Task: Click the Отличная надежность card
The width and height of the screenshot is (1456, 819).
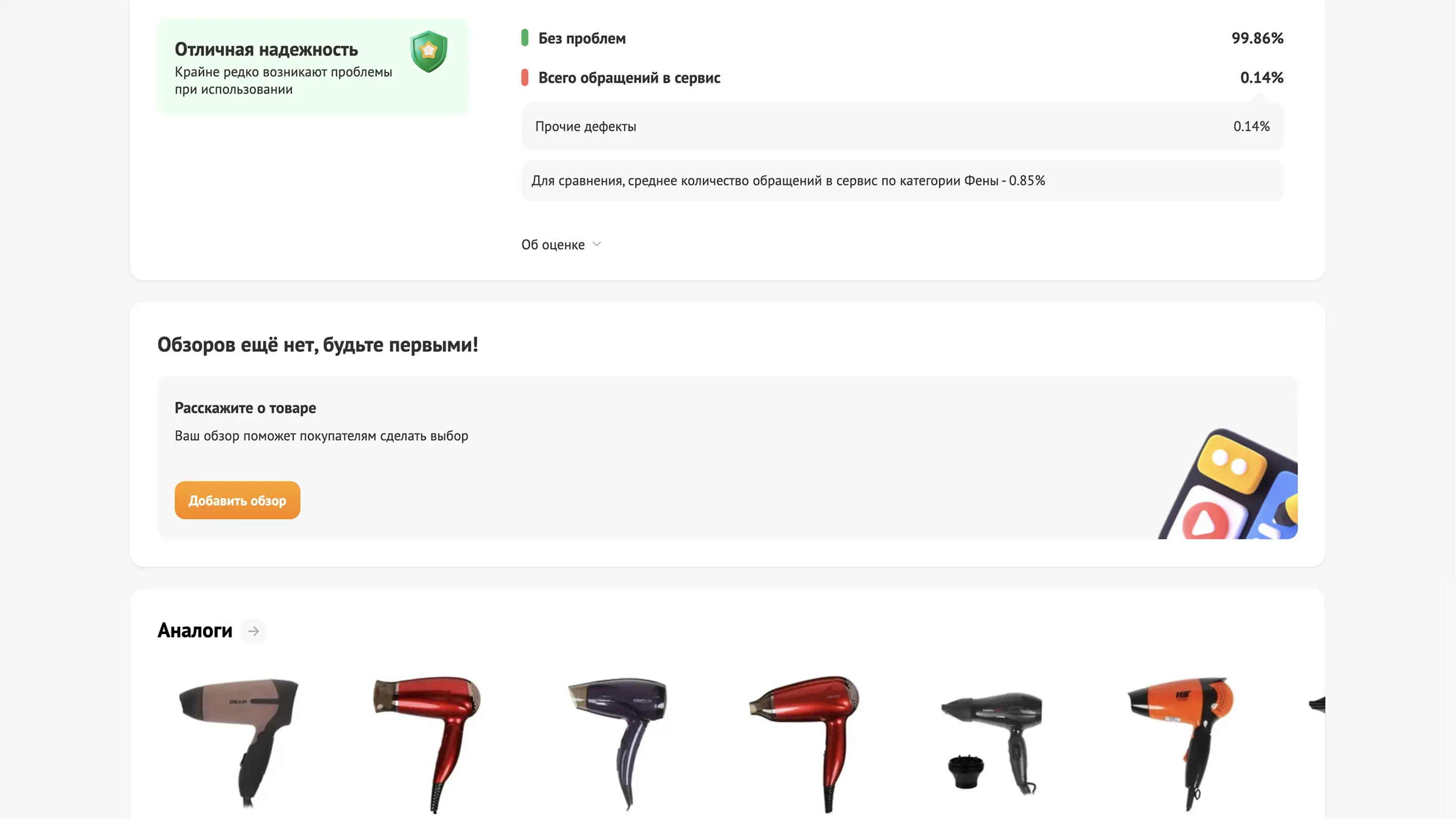Action: [x=313, y=66]
